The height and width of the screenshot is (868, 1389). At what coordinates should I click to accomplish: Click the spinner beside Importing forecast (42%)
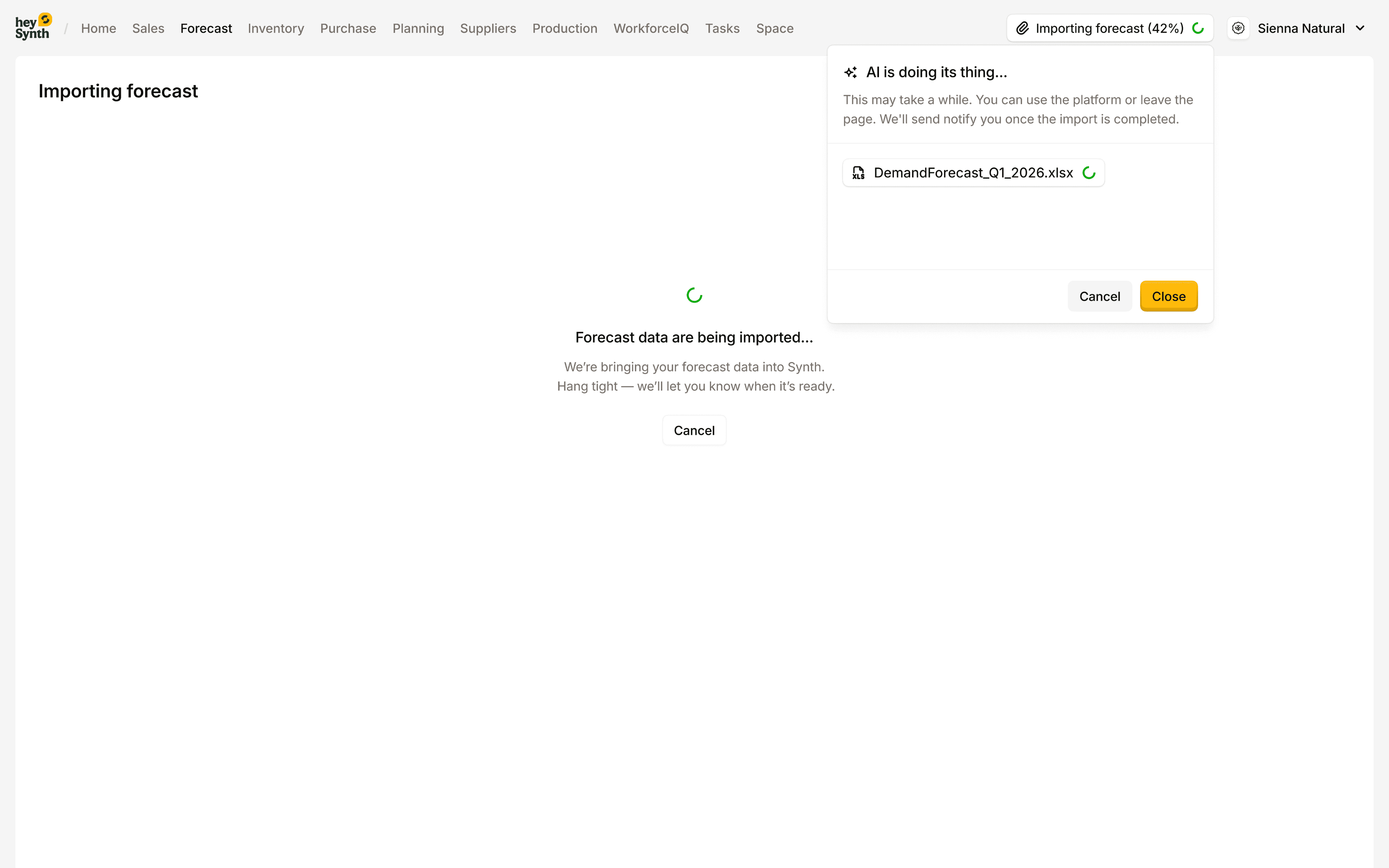click(x=1198, y=28)
